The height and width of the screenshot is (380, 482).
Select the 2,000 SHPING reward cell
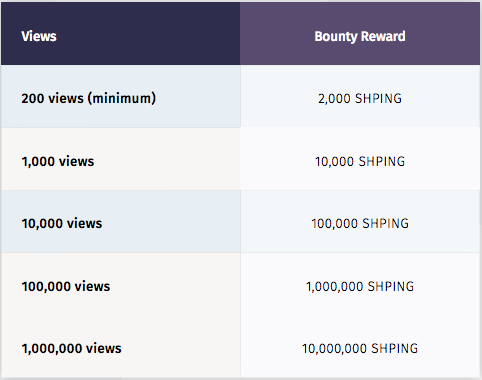coord(360,98)
